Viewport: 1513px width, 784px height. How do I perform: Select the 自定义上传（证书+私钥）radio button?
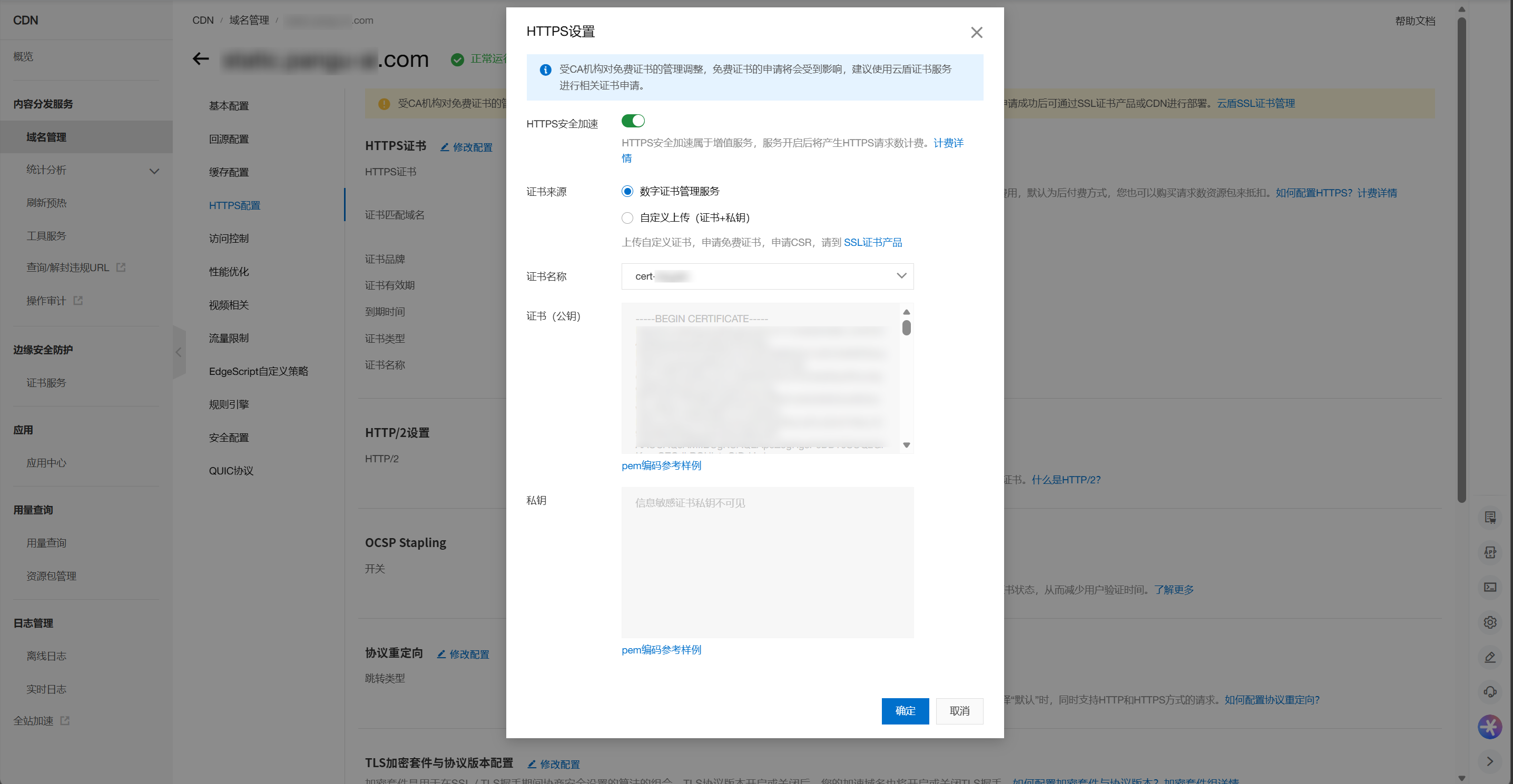(627, 217)
